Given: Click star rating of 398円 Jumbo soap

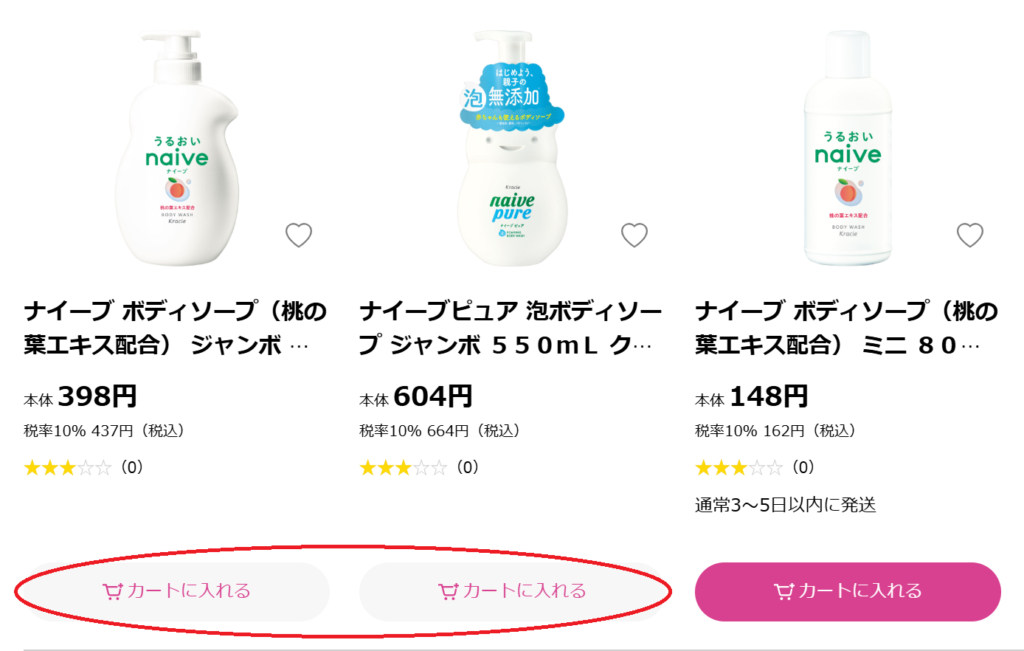Looking at the screenshot, I should [x=68, y=467].
